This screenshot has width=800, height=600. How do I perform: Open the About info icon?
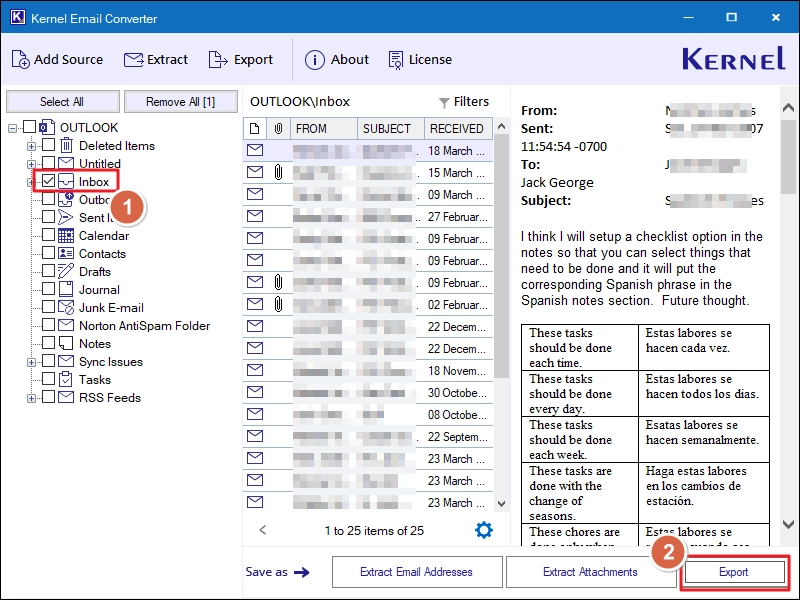314,60
